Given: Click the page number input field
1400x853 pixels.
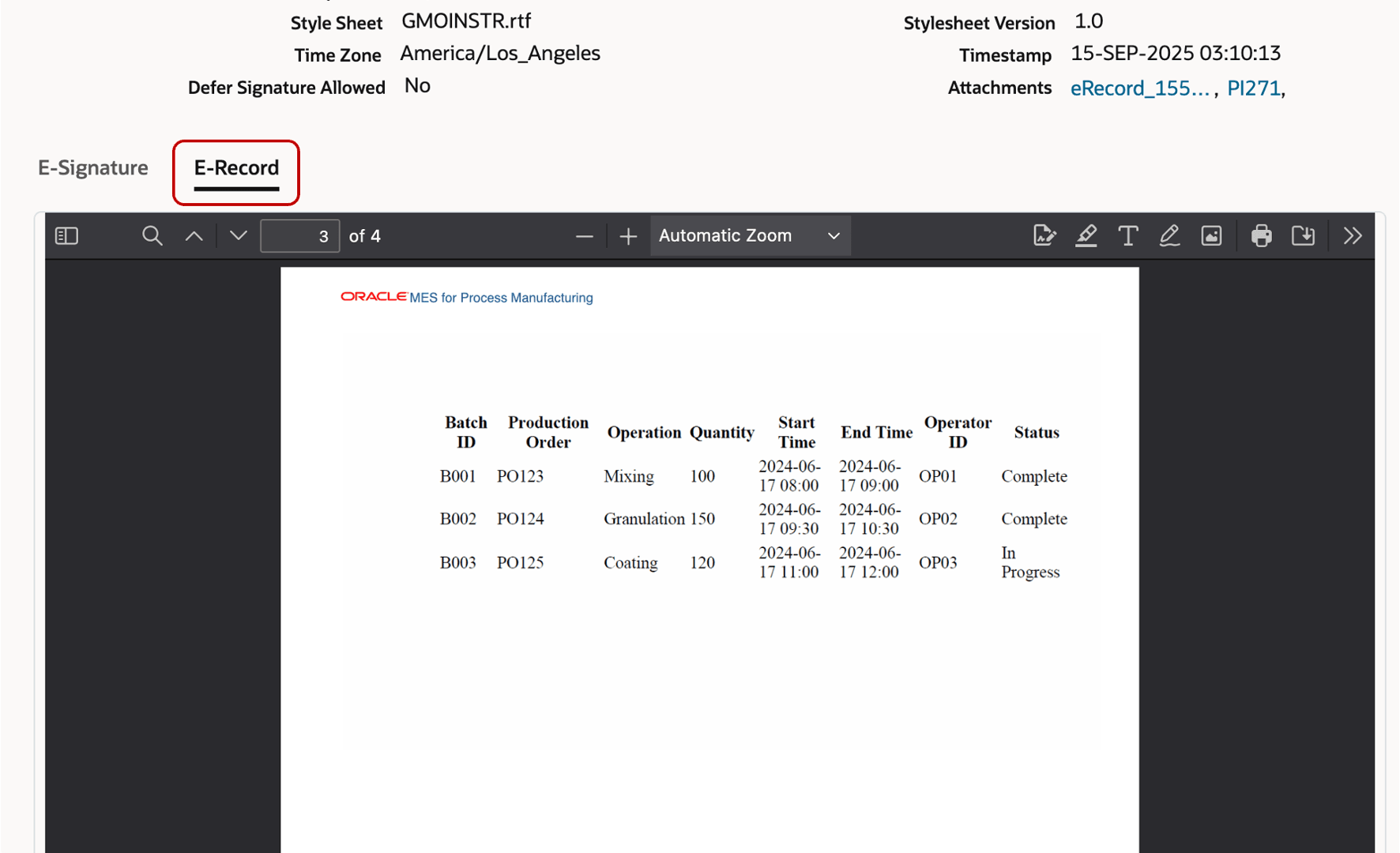Looking at the screenshot, I should pyautogui.click(x=299, y=235).
